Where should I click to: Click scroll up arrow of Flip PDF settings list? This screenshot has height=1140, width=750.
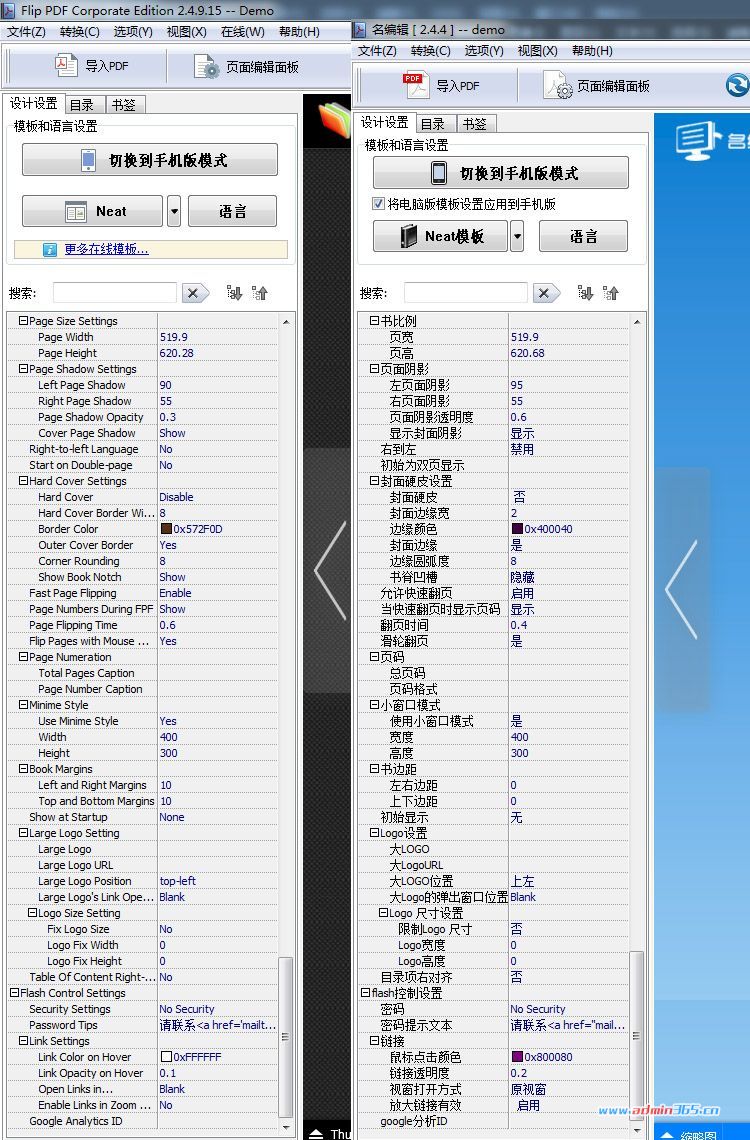point(286,321)
